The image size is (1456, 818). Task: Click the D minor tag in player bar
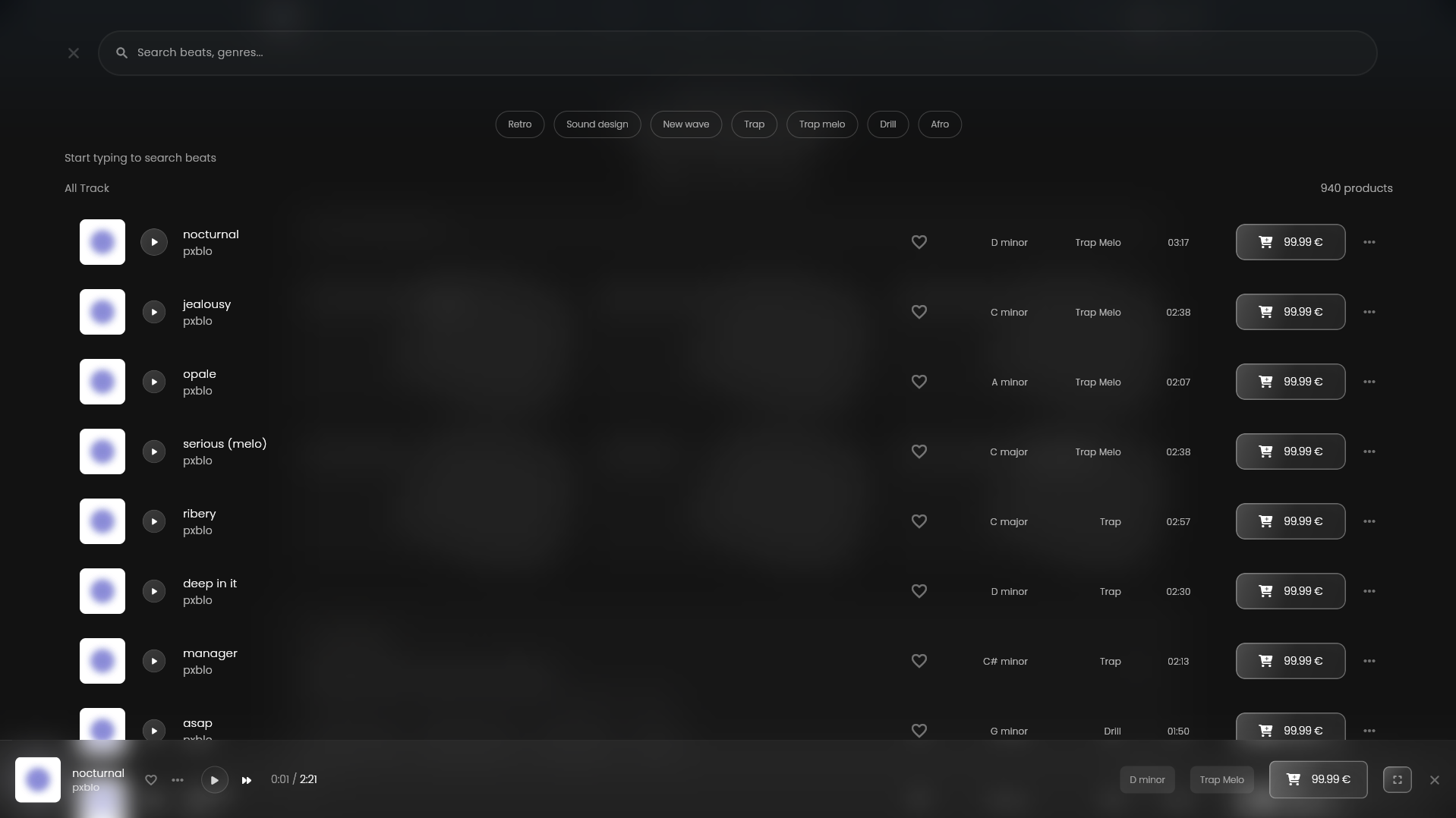[1147, 780]
